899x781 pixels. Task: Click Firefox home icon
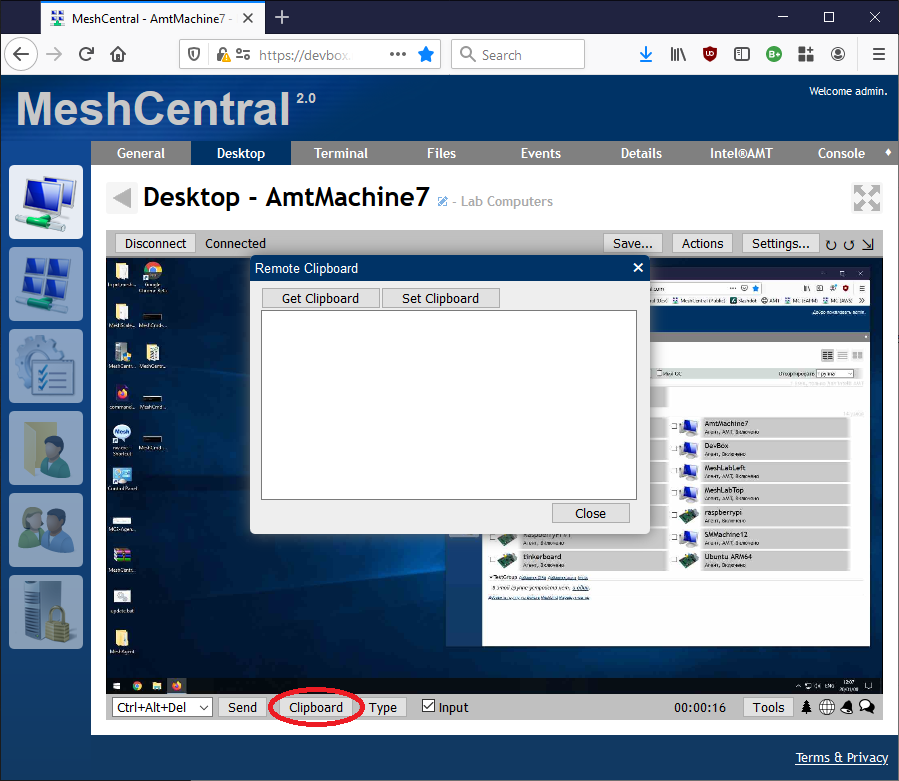(118, 54)
